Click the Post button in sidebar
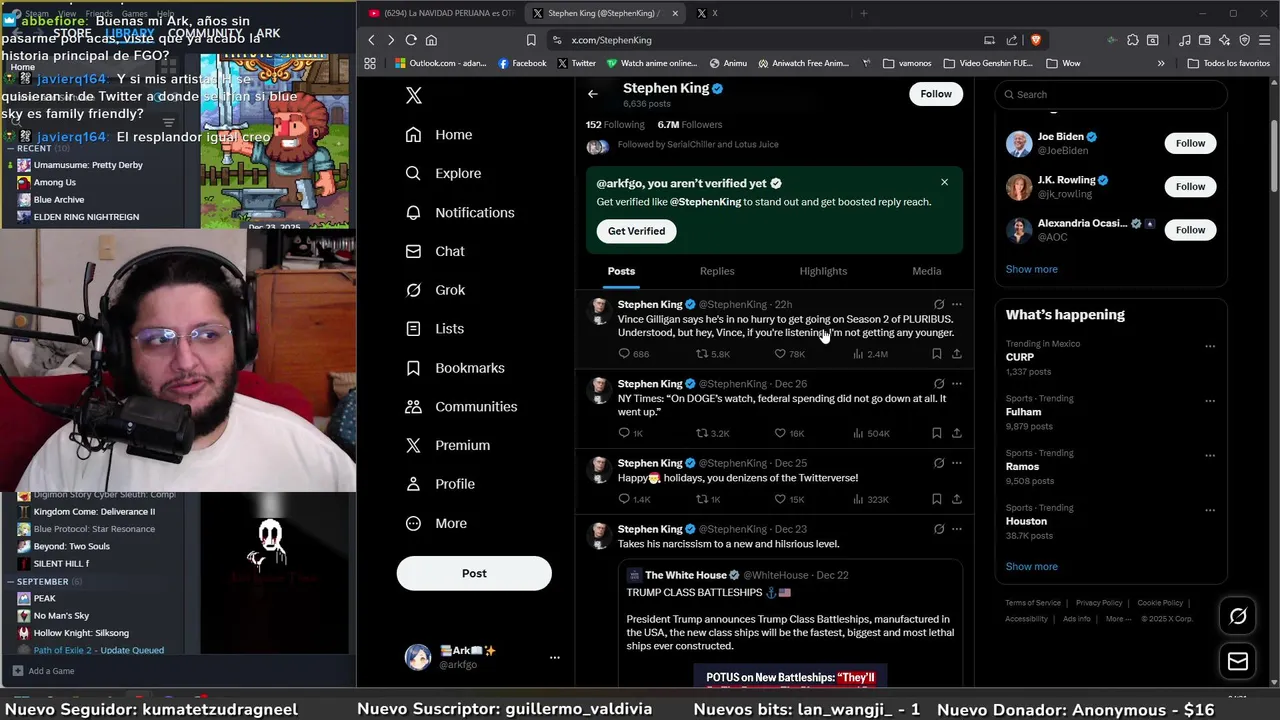Viewport: 1280px width, 720px height. pos(474,573)
